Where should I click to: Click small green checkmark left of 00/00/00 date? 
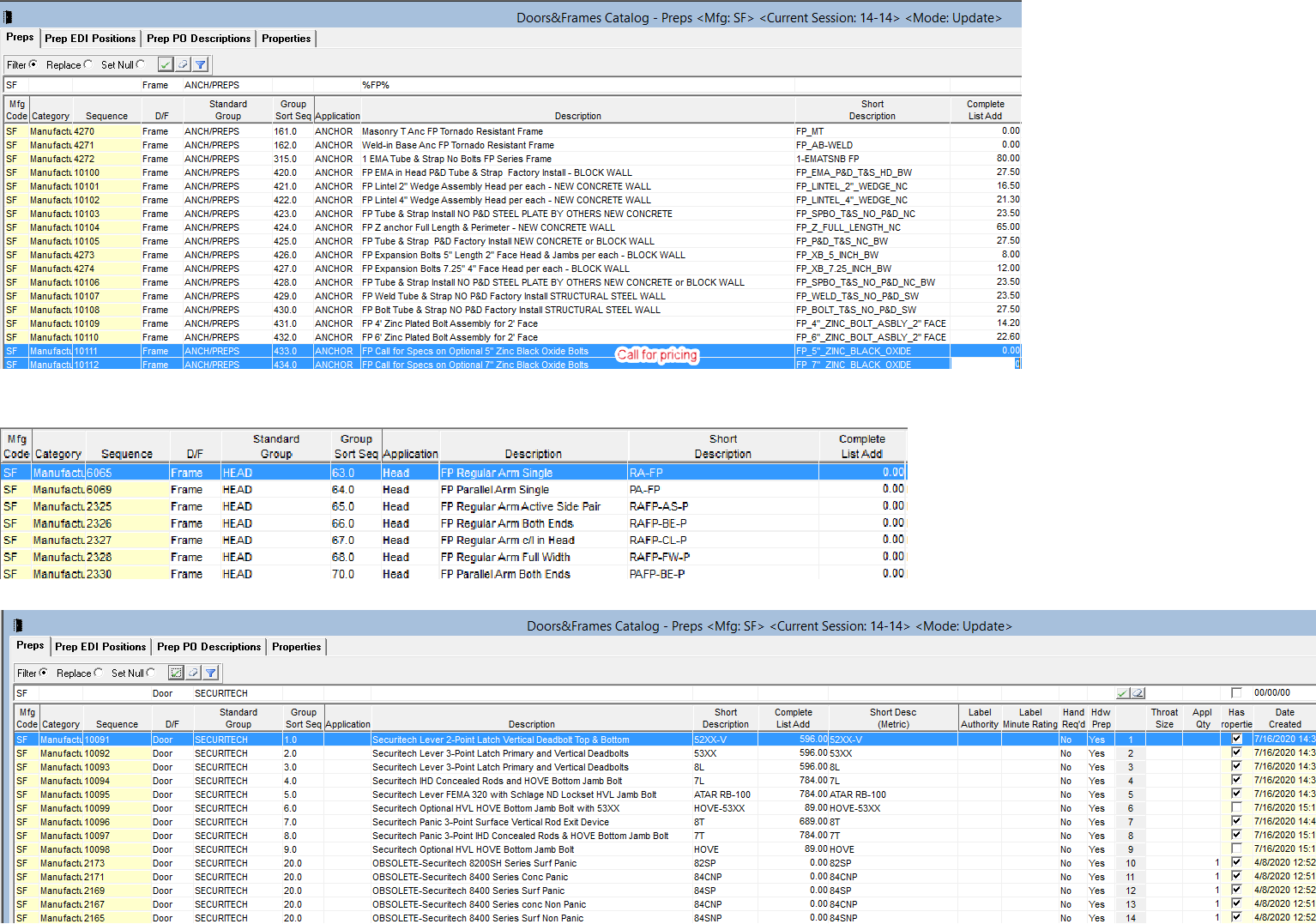pos(1123,693)
